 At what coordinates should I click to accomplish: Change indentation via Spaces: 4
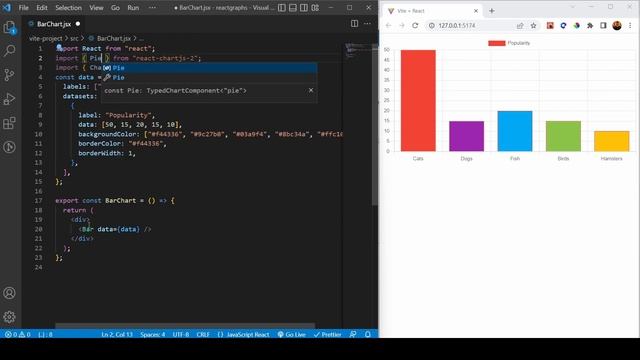tap(153, 334)
